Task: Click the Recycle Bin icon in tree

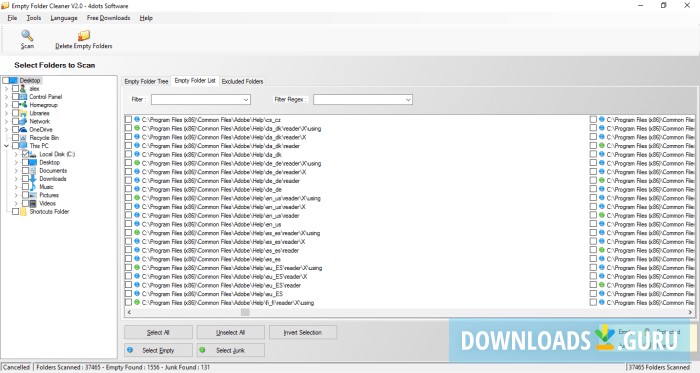Action: pyautogui.click(x=23, y=138)
